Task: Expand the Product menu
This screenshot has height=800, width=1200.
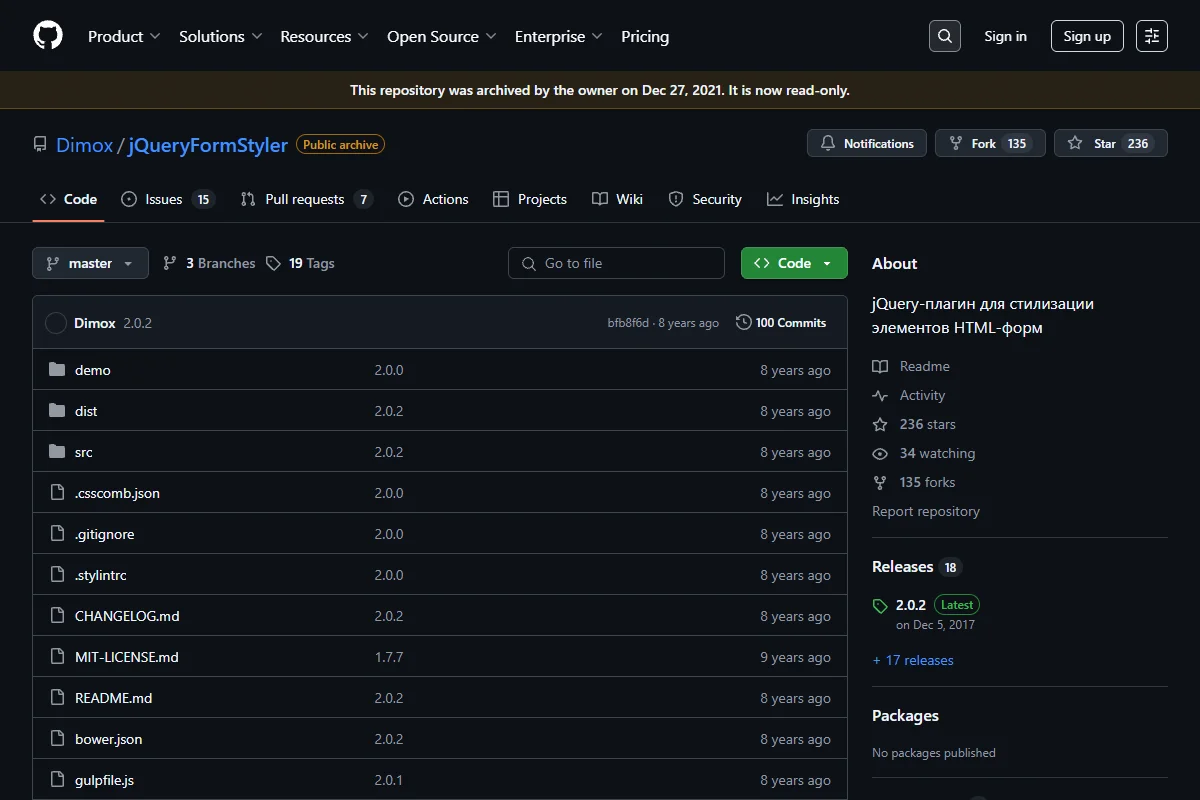Action: (x=124, y=36)
